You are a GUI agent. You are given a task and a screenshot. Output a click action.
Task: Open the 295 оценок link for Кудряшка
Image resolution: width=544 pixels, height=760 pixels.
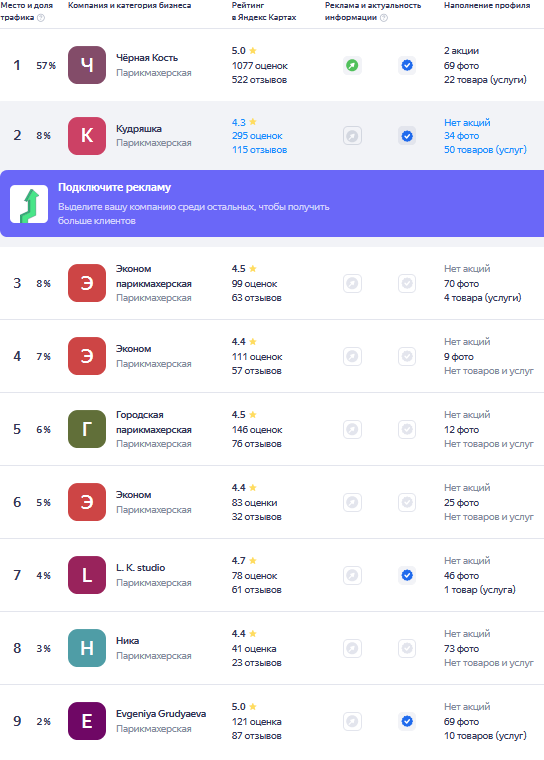coord(257,136)
